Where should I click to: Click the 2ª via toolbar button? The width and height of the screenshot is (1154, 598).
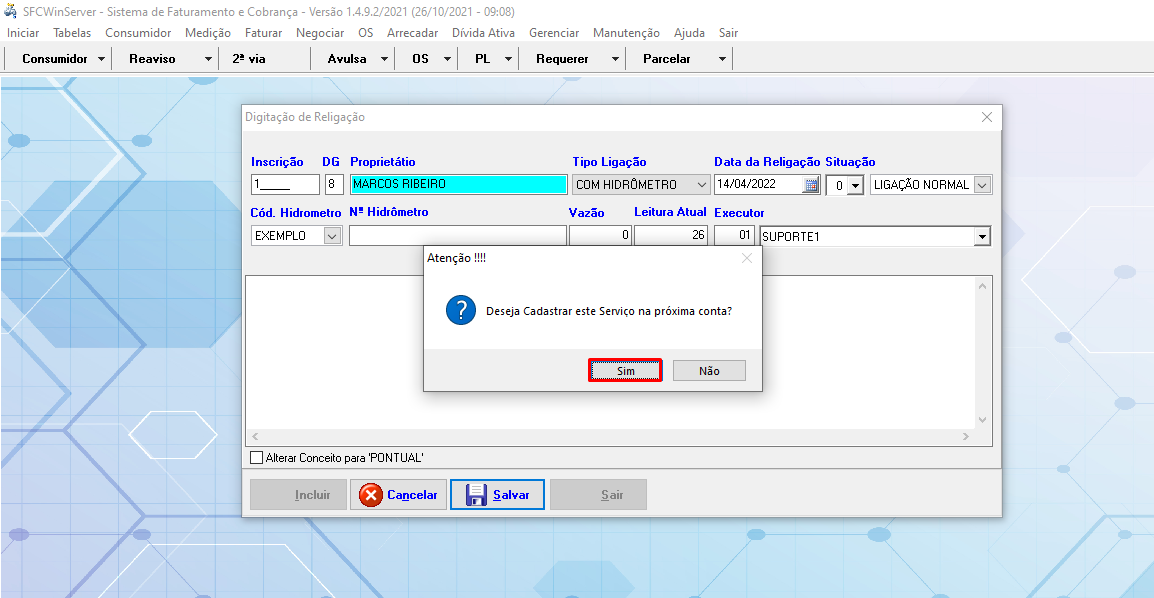(x=249, y=59)
